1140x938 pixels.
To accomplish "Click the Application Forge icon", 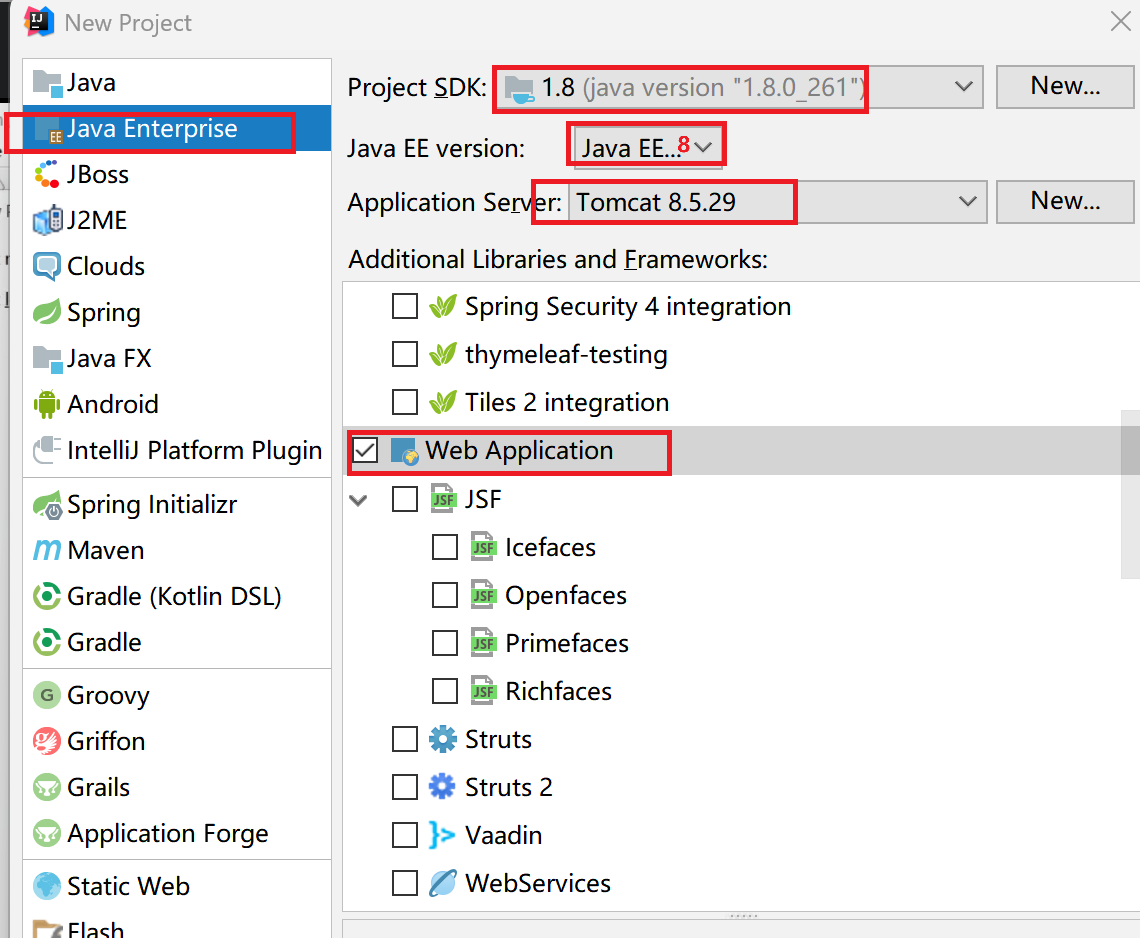I will click(x=47, y=833).
